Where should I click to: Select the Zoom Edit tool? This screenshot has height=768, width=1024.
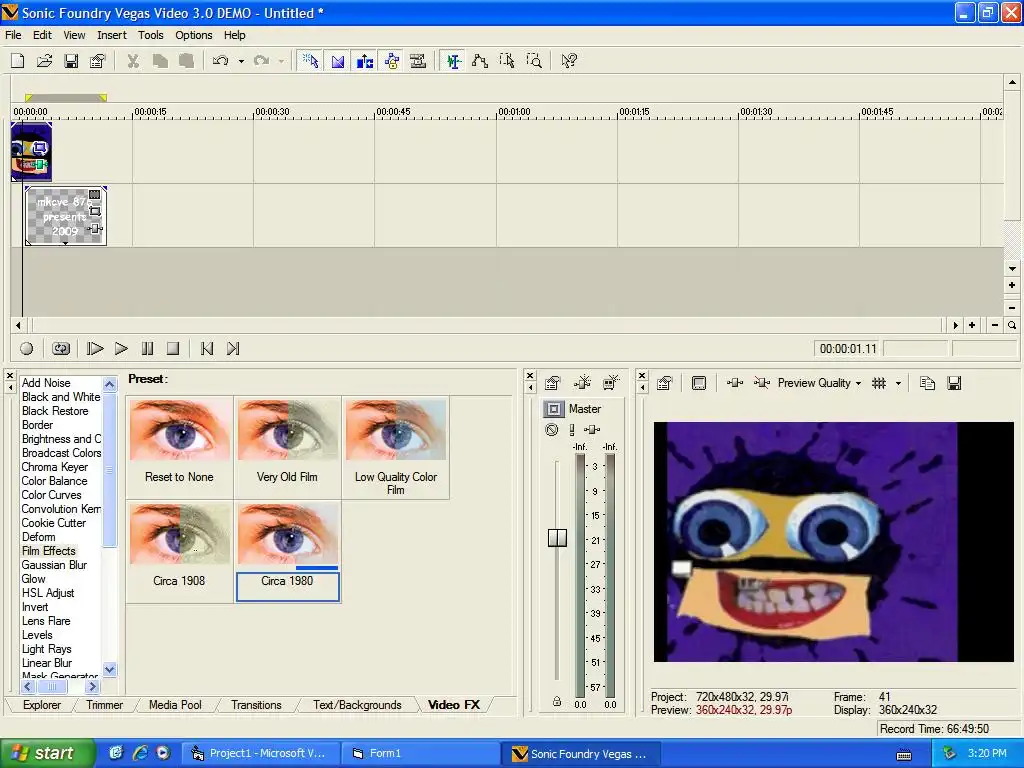point(534,61)
